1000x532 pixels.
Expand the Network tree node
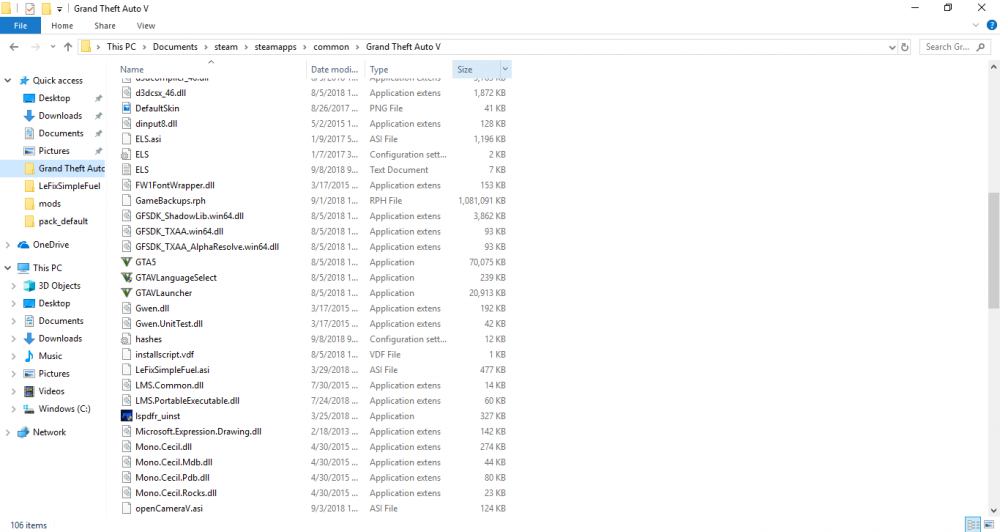[x=8, y=432]
